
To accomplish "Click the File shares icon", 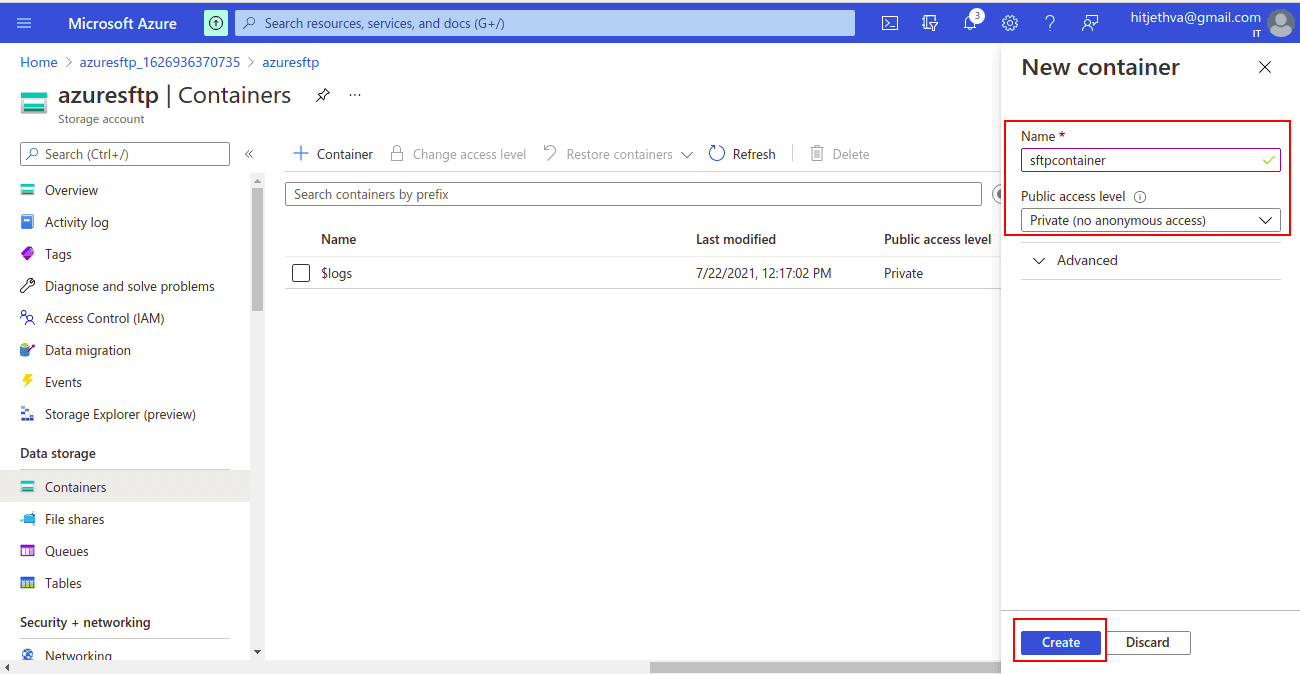I will pyautogui.click(x=28, y=519).
